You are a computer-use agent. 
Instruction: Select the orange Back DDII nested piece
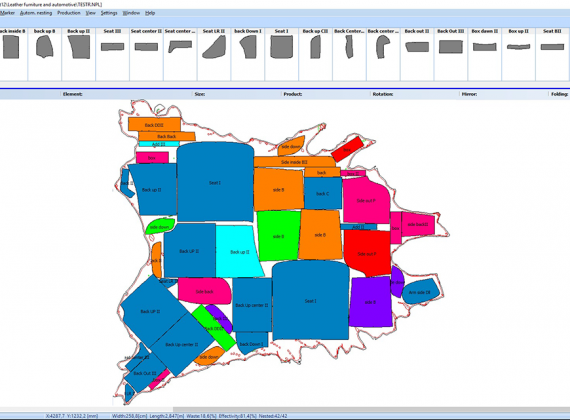154,124
